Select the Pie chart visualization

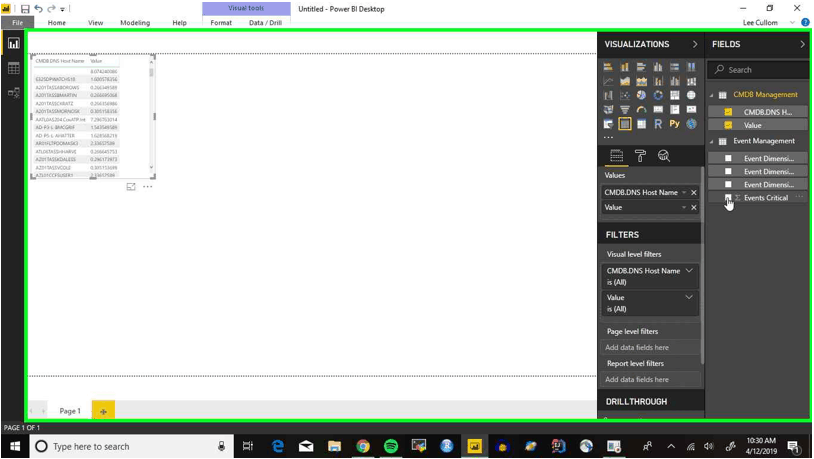pyautogui.click(x=641, y=96)
